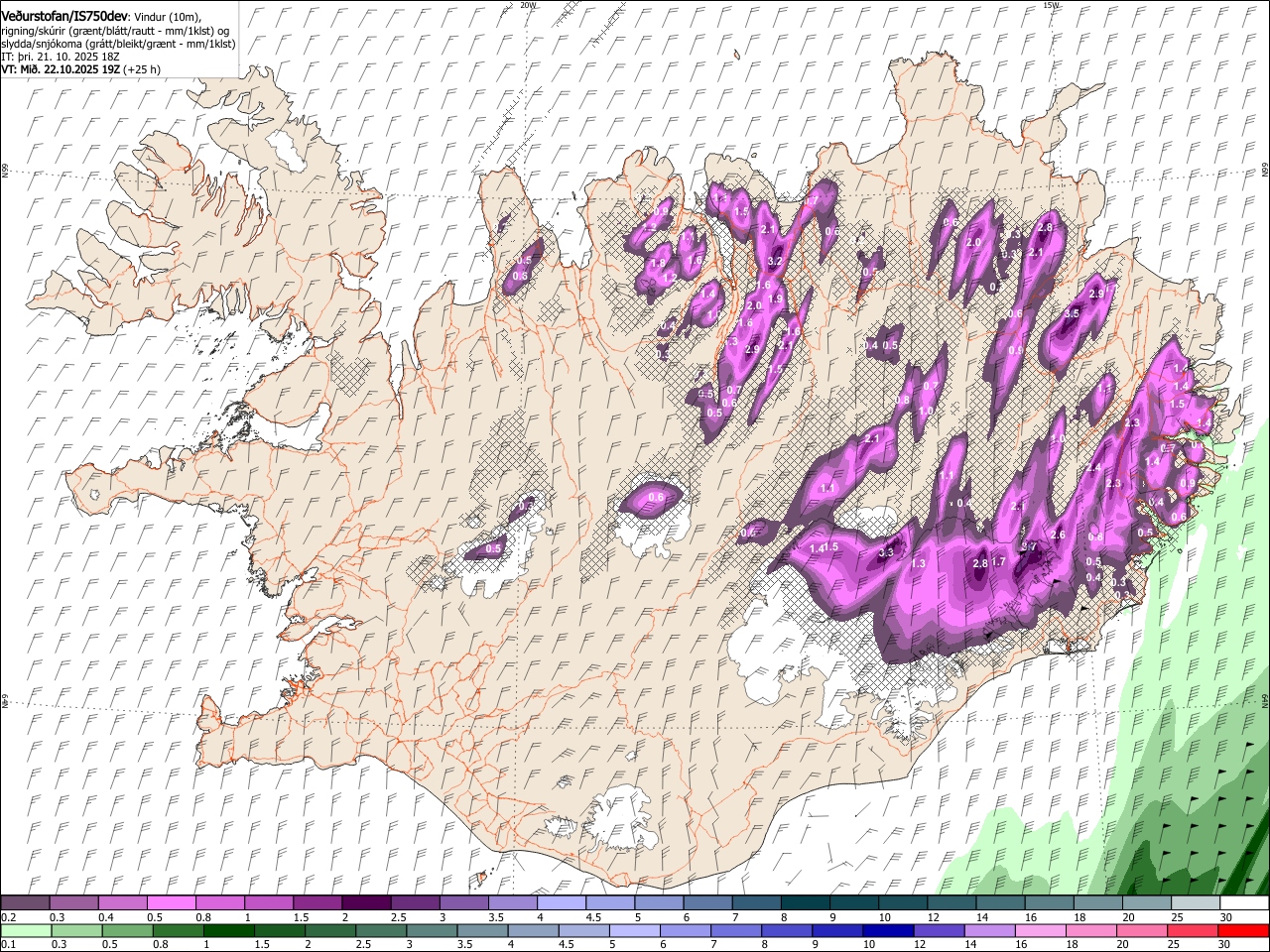Click the Veðurstofan/IS750dev title text
Viewport: 1270px width, 952px height.
[x=64, y=17]
